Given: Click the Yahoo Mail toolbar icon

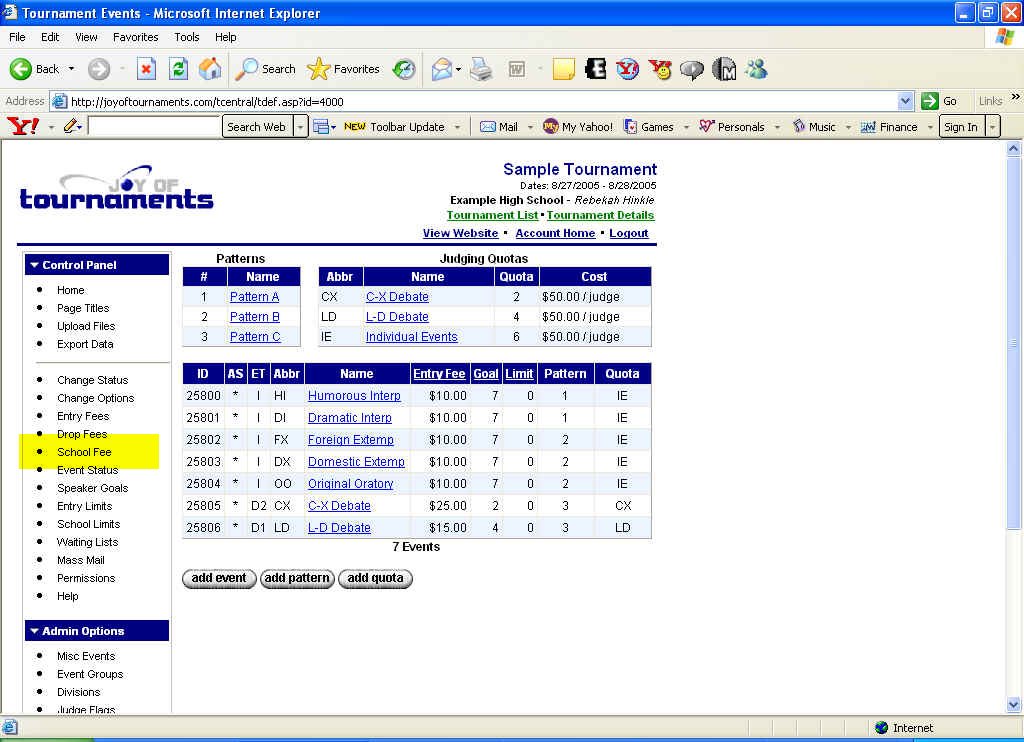Looking at the screenshot, I should (499, 127).
